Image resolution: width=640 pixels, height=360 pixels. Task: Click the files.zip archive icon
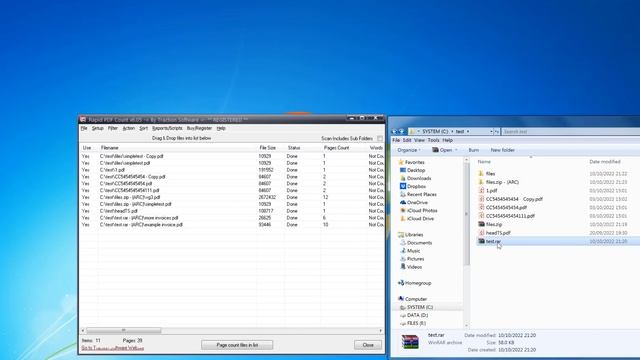[481, 224]
